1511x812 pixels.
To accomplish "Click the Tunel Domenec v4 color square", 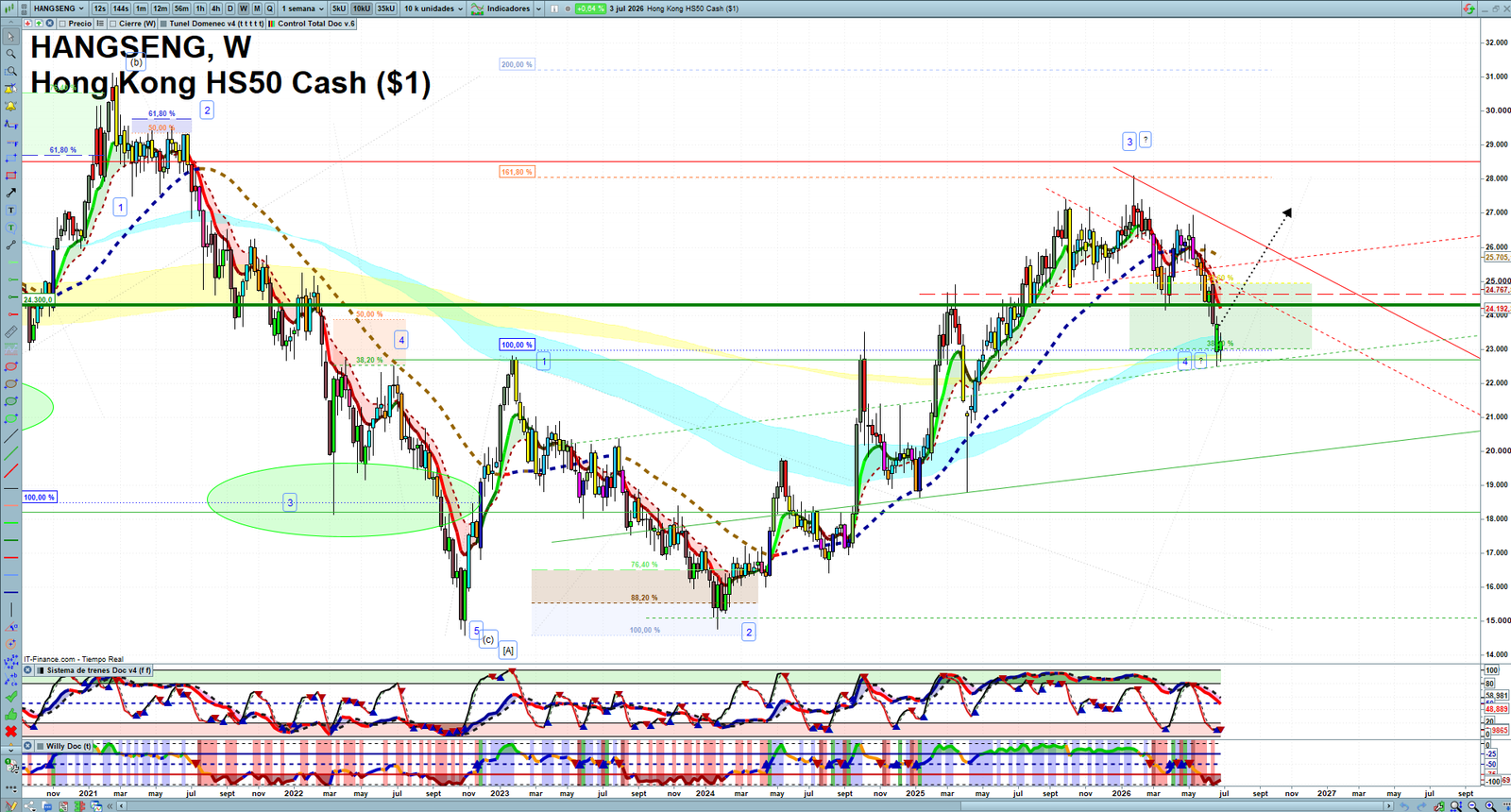I will (164, 24).
